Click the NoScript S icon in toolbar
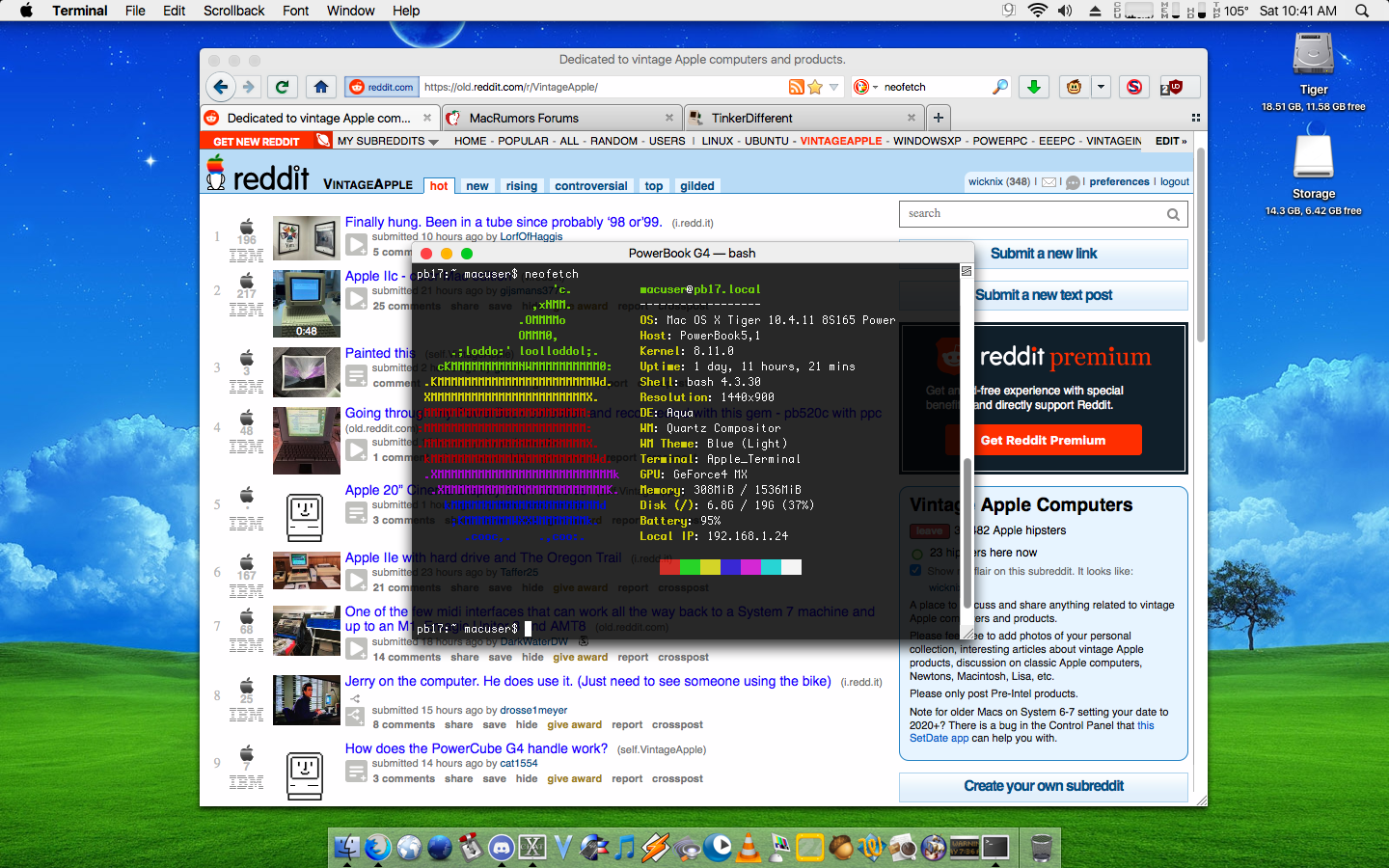 click(1134, 87)
